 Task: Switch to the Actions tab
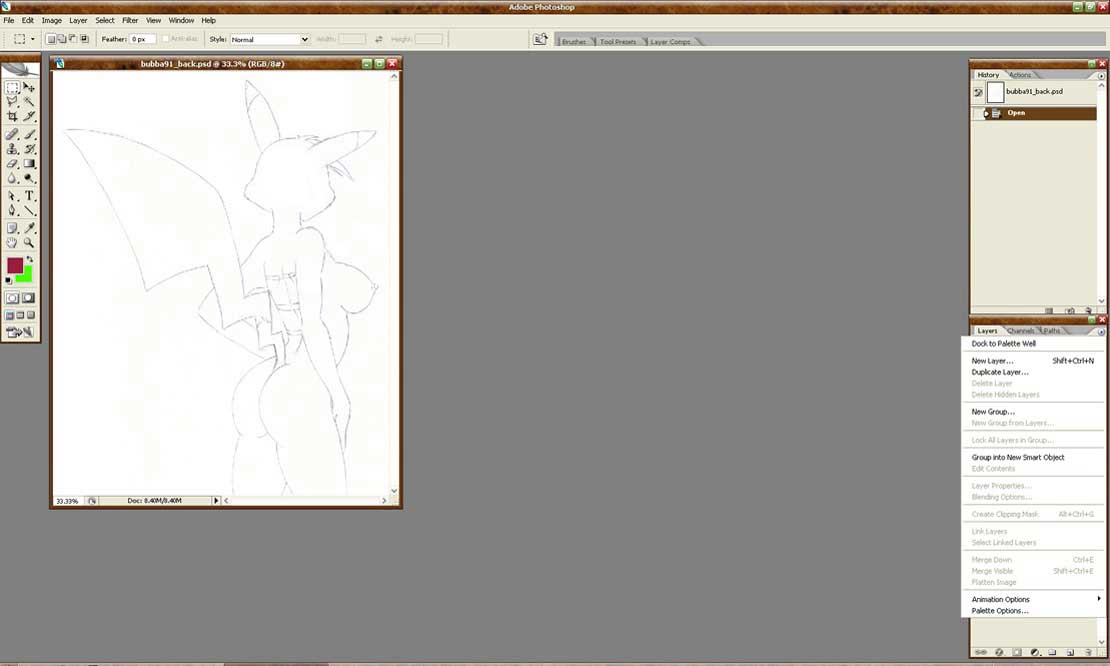tap(1020, 75)
